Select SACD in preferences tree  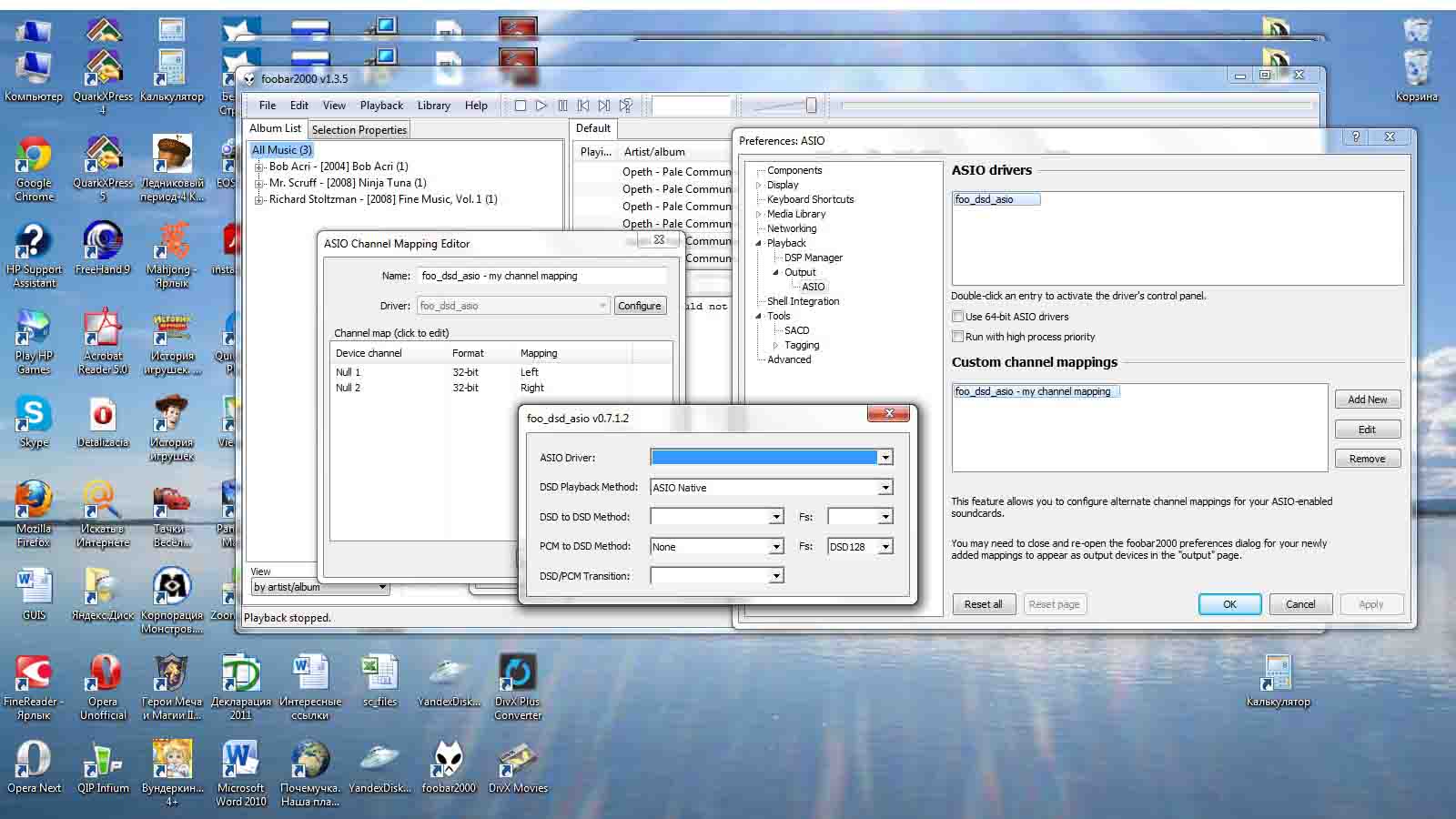point(796,330)
